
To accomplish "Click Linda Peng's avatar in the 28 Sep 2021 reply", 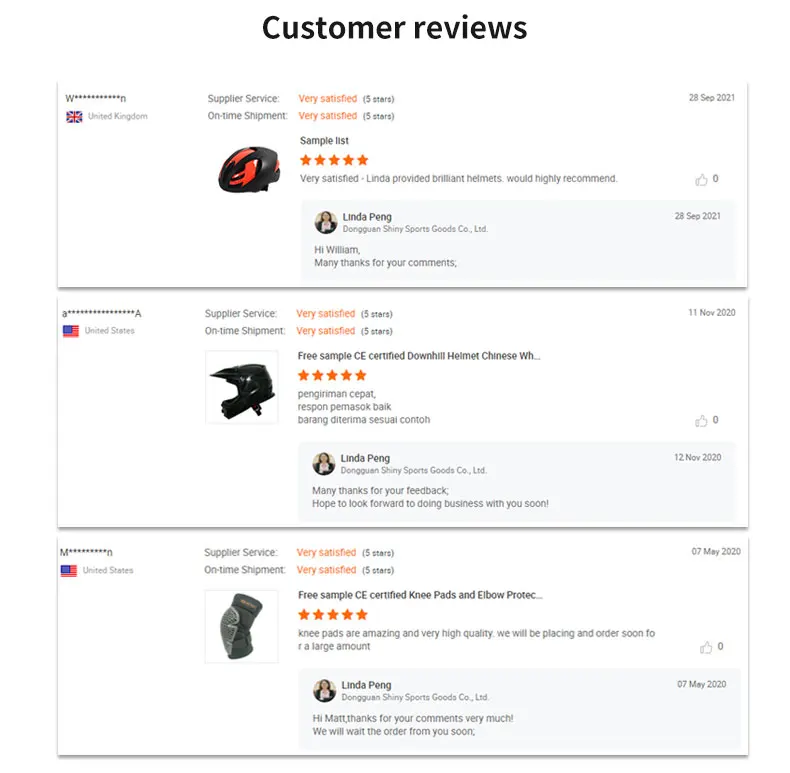I will point(325,222).
